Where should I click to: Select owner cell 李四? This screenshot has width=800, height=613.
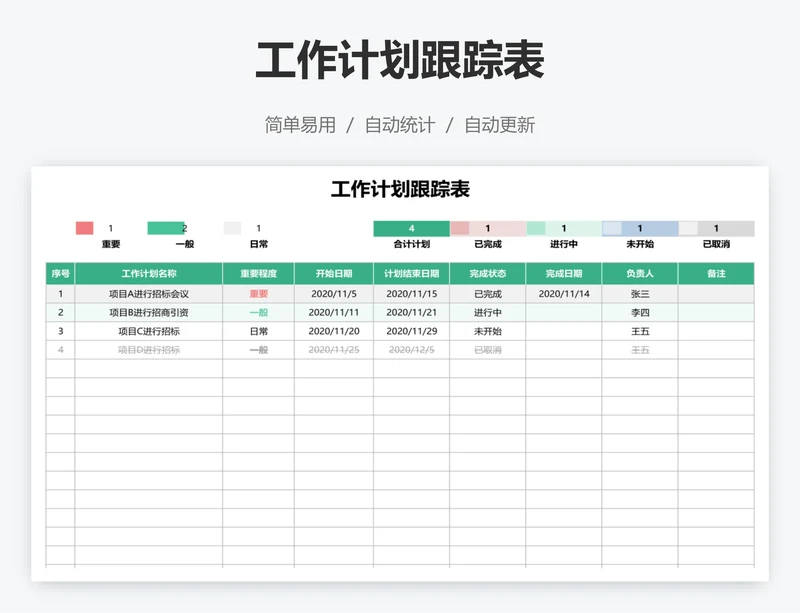click(640, 312)
